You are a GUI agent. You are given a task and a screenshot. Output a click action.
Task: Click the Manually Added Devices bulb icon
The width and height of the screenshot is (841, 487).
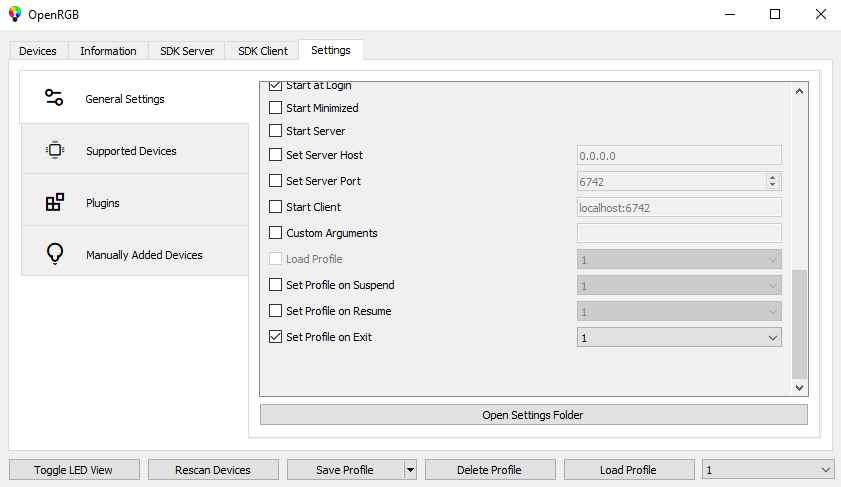[x=55, y=254]
